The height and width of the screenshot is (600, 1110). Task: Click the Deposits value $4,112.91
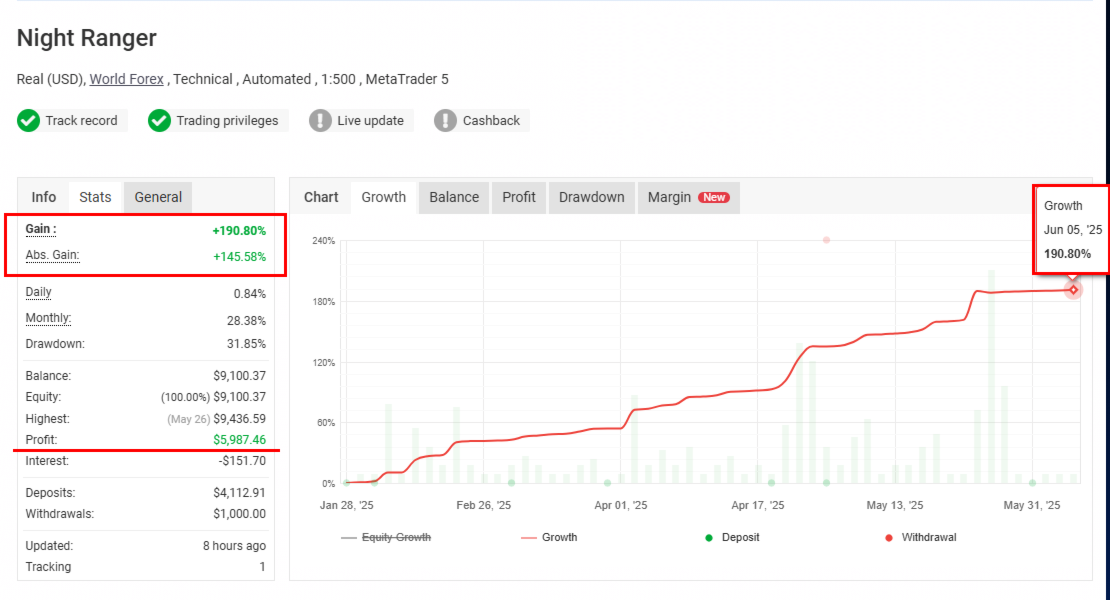(x=239, y=493)
